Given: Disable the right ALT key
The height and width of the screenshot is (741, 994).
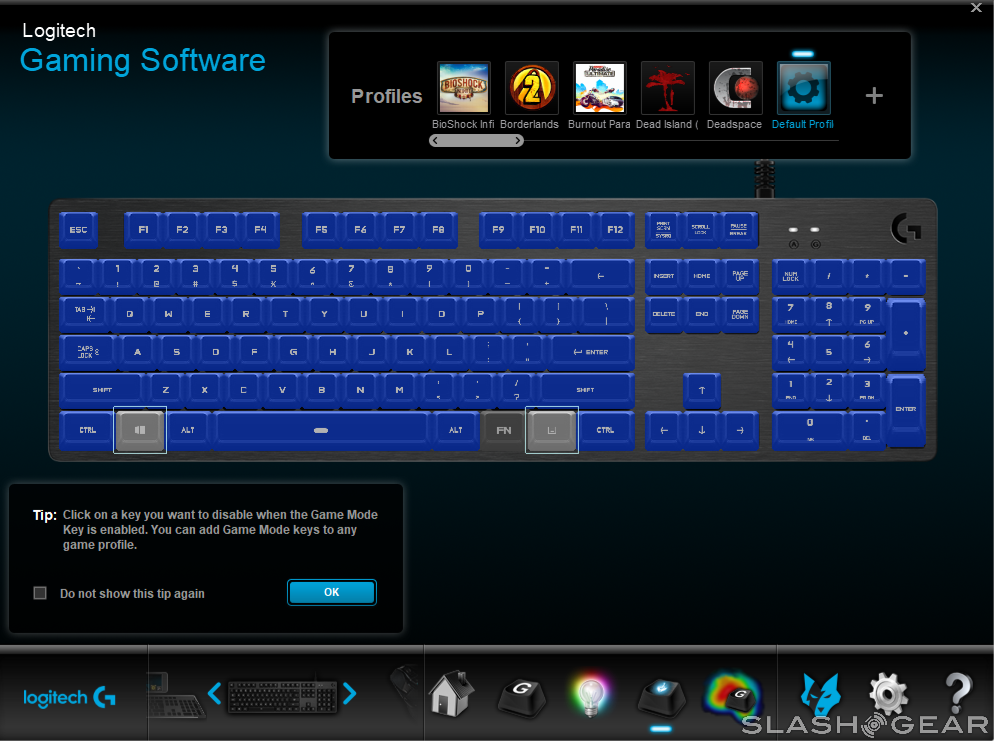Looking at the screenshot, I should coord(456,430).
